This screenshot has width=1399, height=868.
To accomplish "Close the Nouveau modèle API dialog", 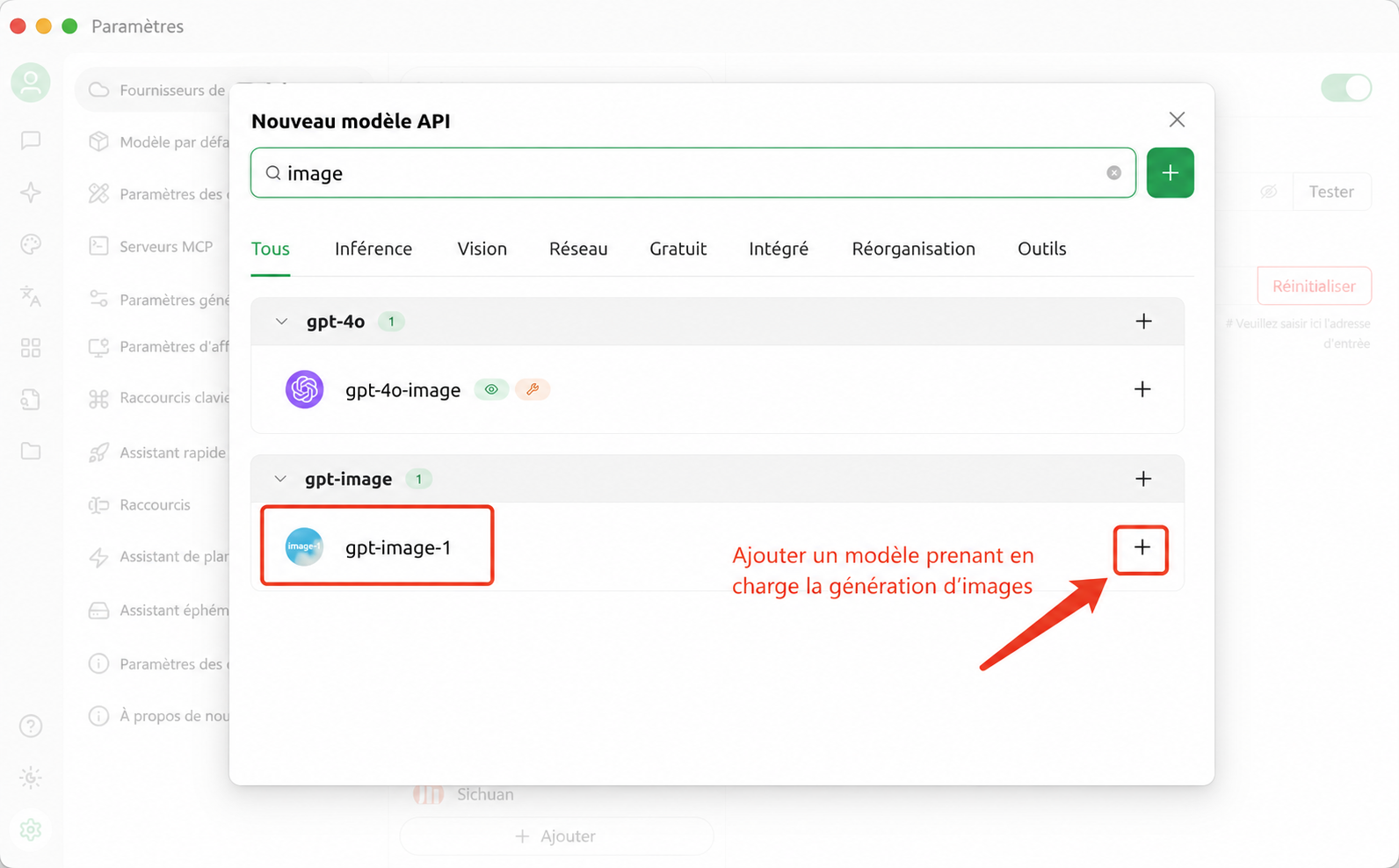I will (1177, 119).
